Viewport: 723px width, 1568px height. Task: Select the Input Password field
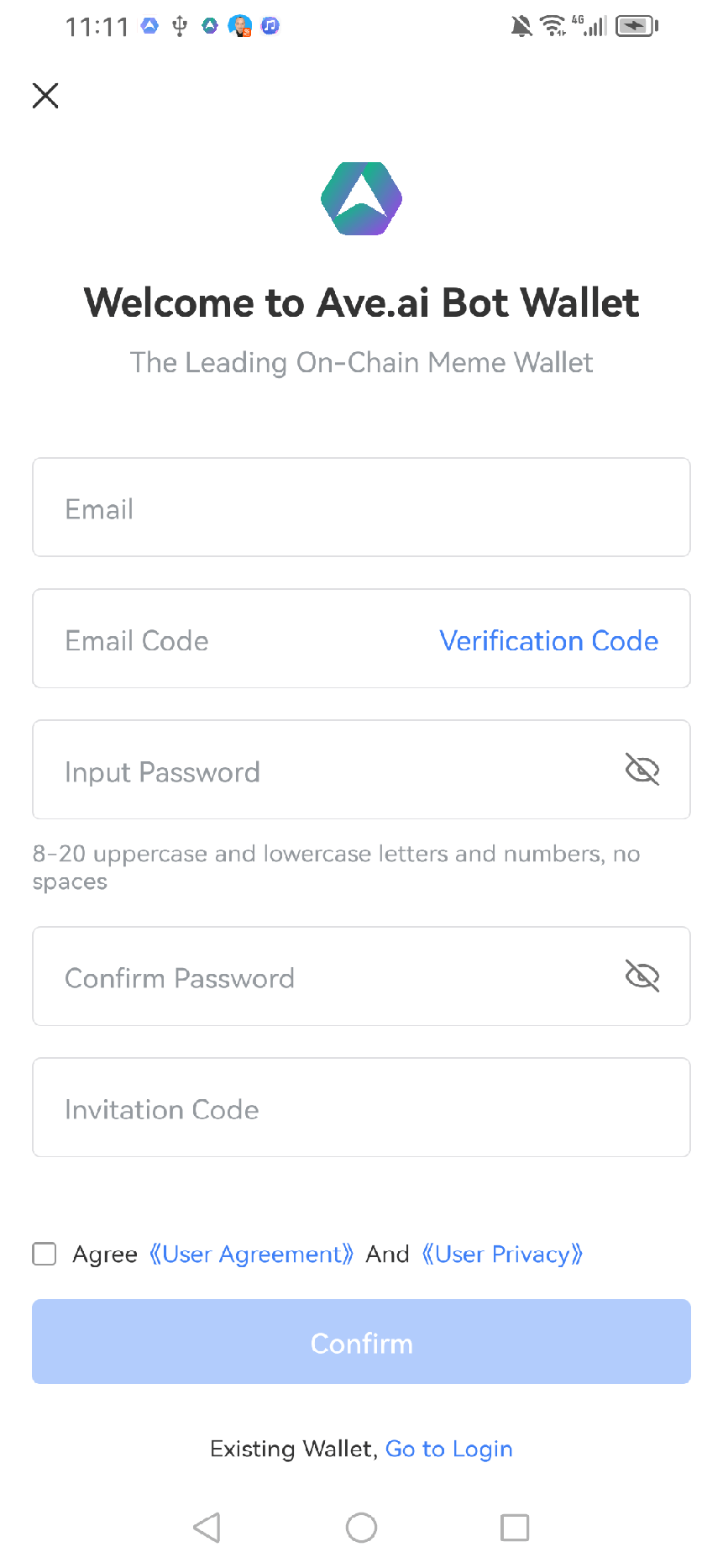tap(319, 771)
